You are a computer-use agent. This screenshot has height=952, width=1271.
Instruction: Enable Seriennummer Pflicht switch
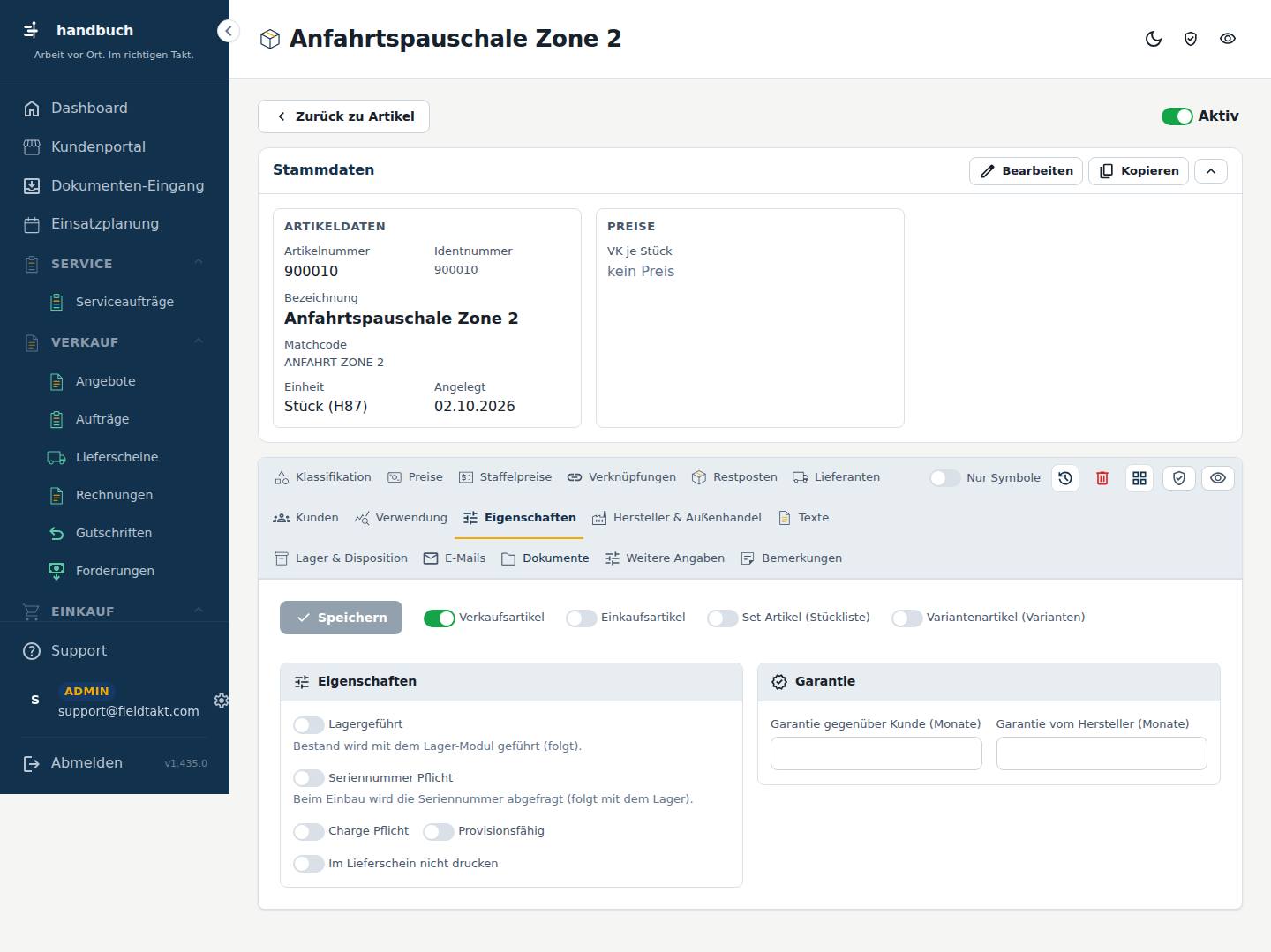click(309, 778)
